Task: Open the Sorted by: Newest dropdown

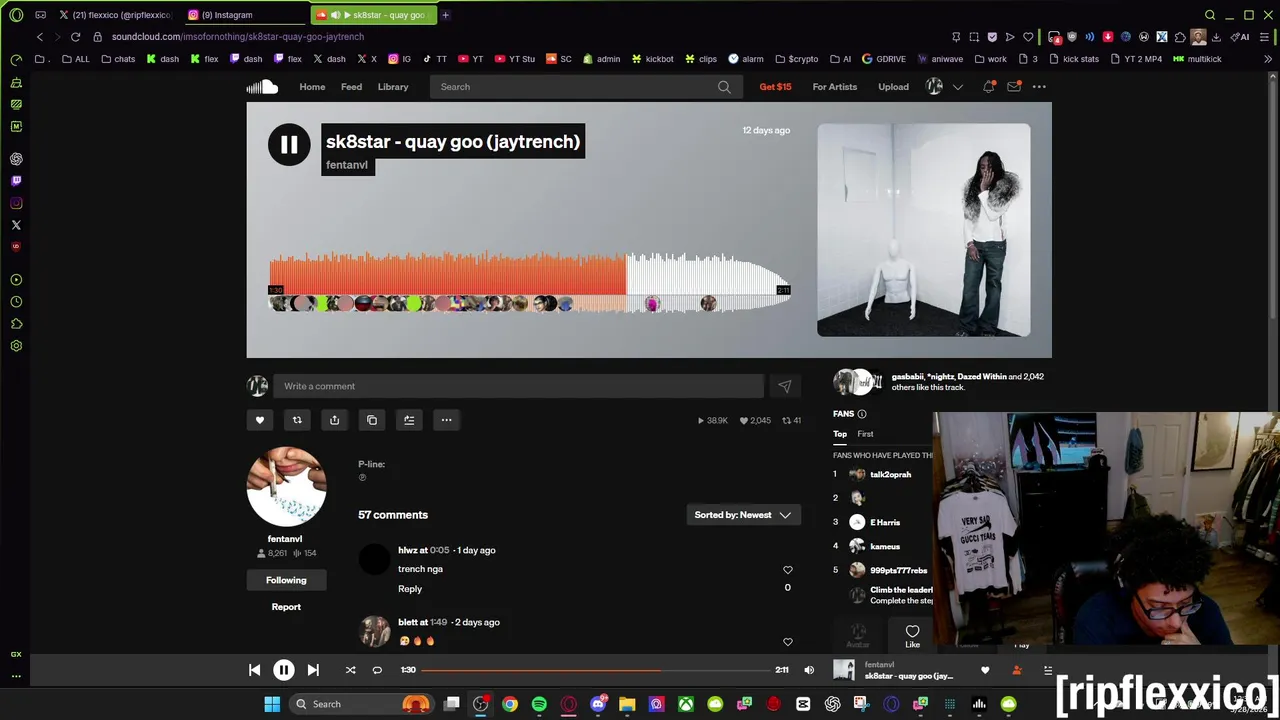Action: (x=743, y=515)
